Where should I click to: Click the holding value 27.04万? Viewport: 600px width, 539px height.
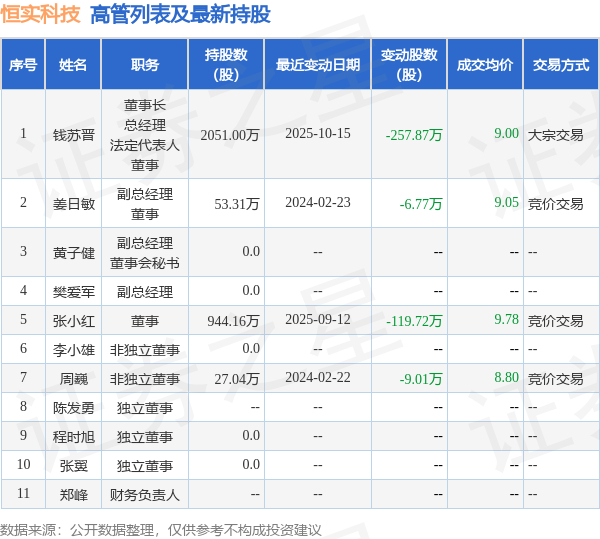[237, 379]
